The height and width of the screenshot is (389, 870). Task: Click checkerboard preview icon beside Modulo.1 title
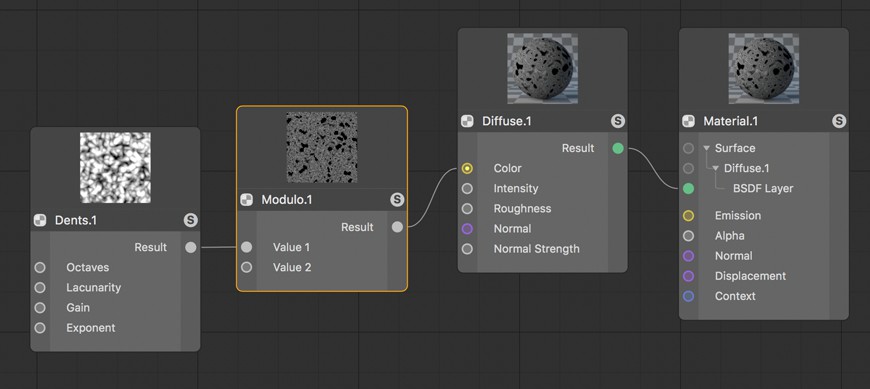[x=246, y=200]
